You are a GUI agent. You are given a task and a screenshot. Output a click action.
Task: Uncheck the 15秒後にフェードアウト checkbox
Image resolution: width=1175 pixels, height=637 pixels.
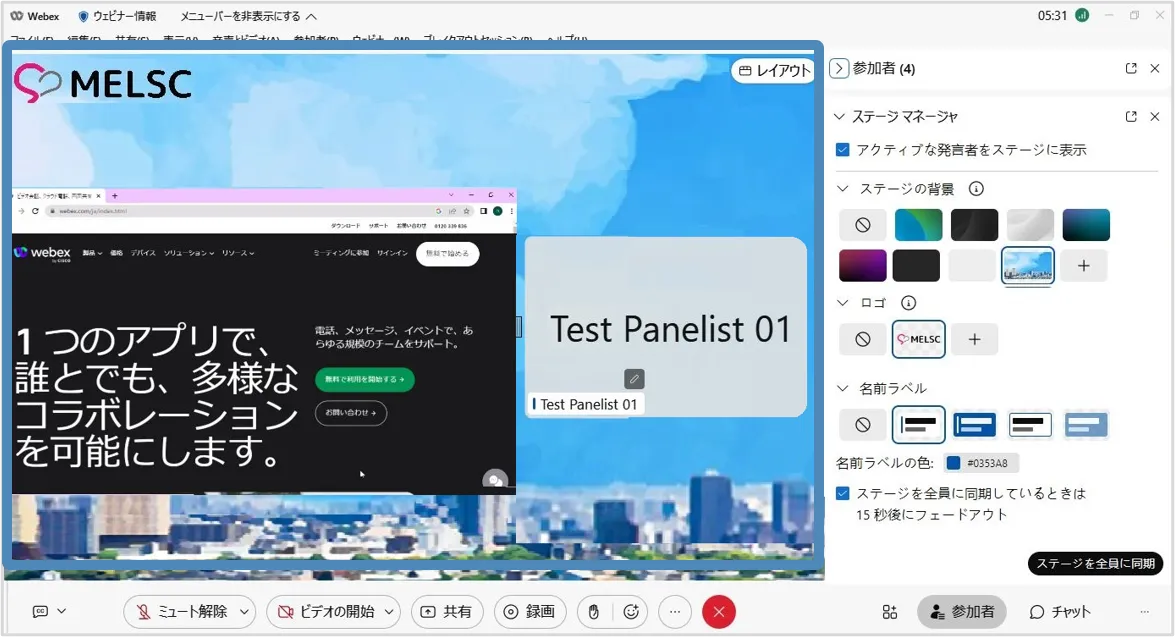pos(843,494)
